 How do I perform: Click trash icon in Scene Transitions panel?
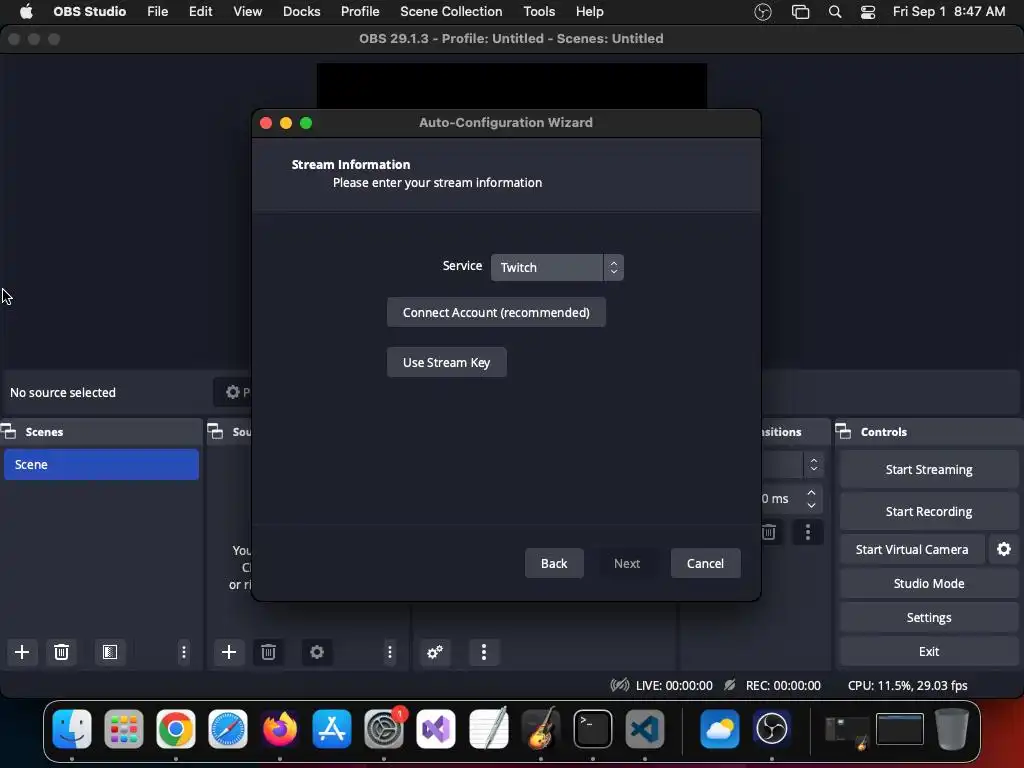click(x=769, y=532)
